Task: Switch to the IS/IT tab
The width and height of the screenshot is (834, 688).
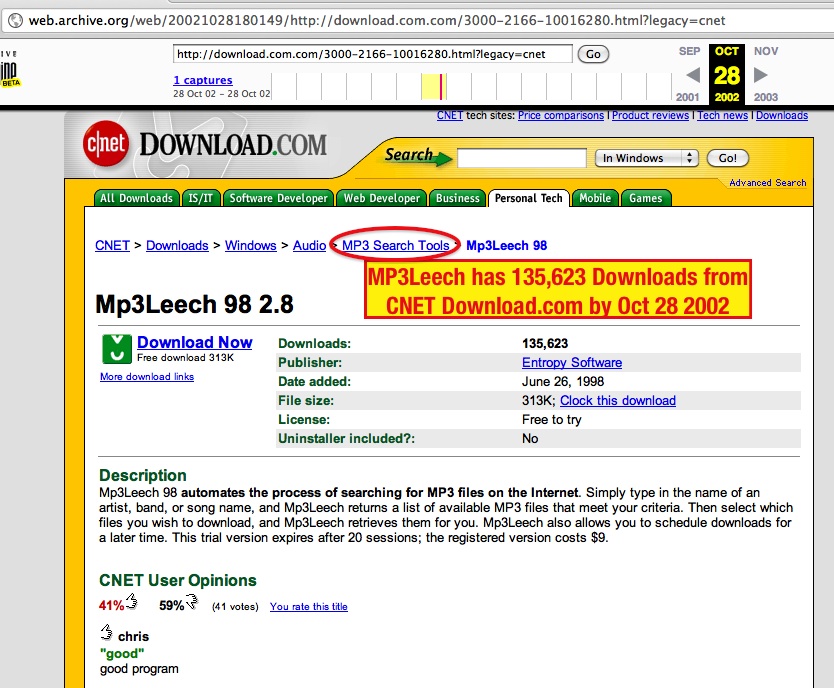Action: [201, 198]
